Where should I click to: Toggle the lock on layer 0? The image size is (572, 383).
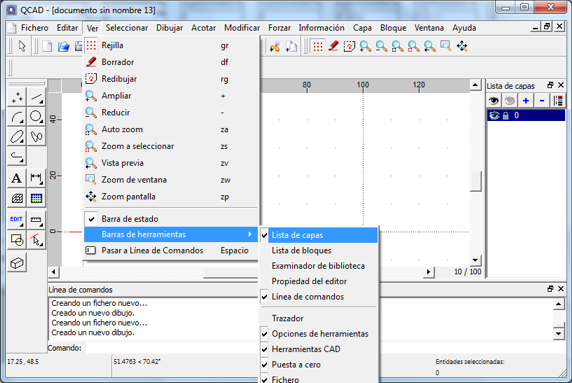[x=505, y=116]
